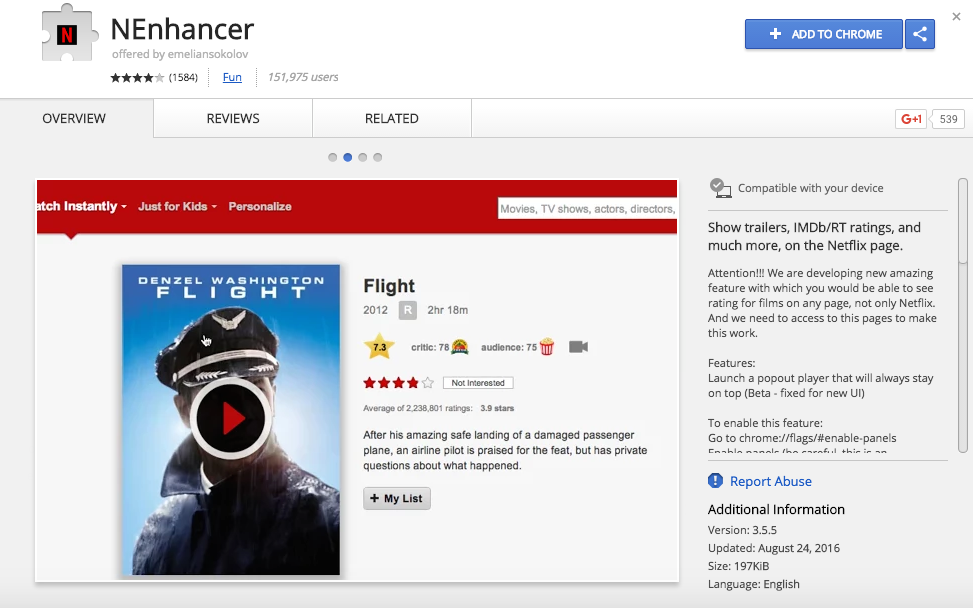Click the 539 G+1 count
Screen dimensions: 973x608
pos(948,119)
